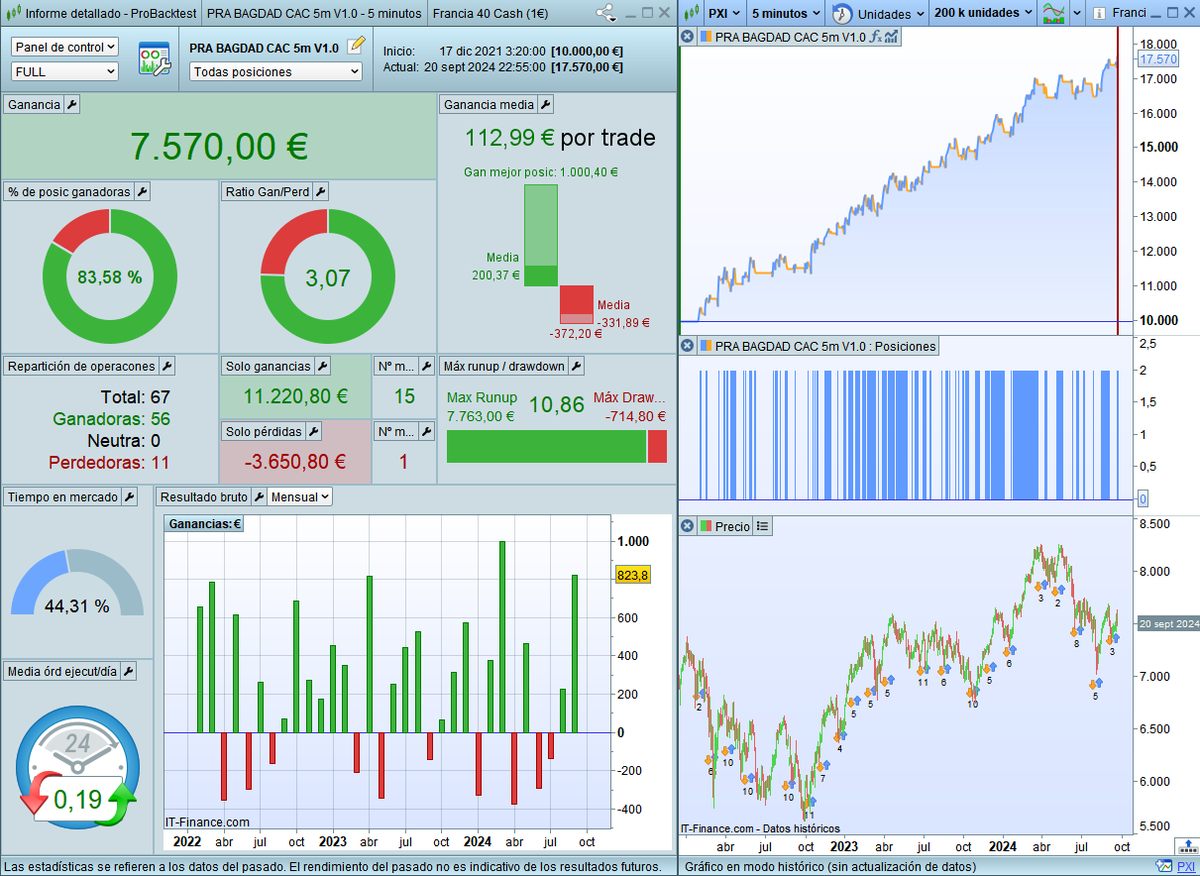Click wrench icon next to Máx runup / drawdown
The image size is (1200, 876).
(x=575, y=366)
